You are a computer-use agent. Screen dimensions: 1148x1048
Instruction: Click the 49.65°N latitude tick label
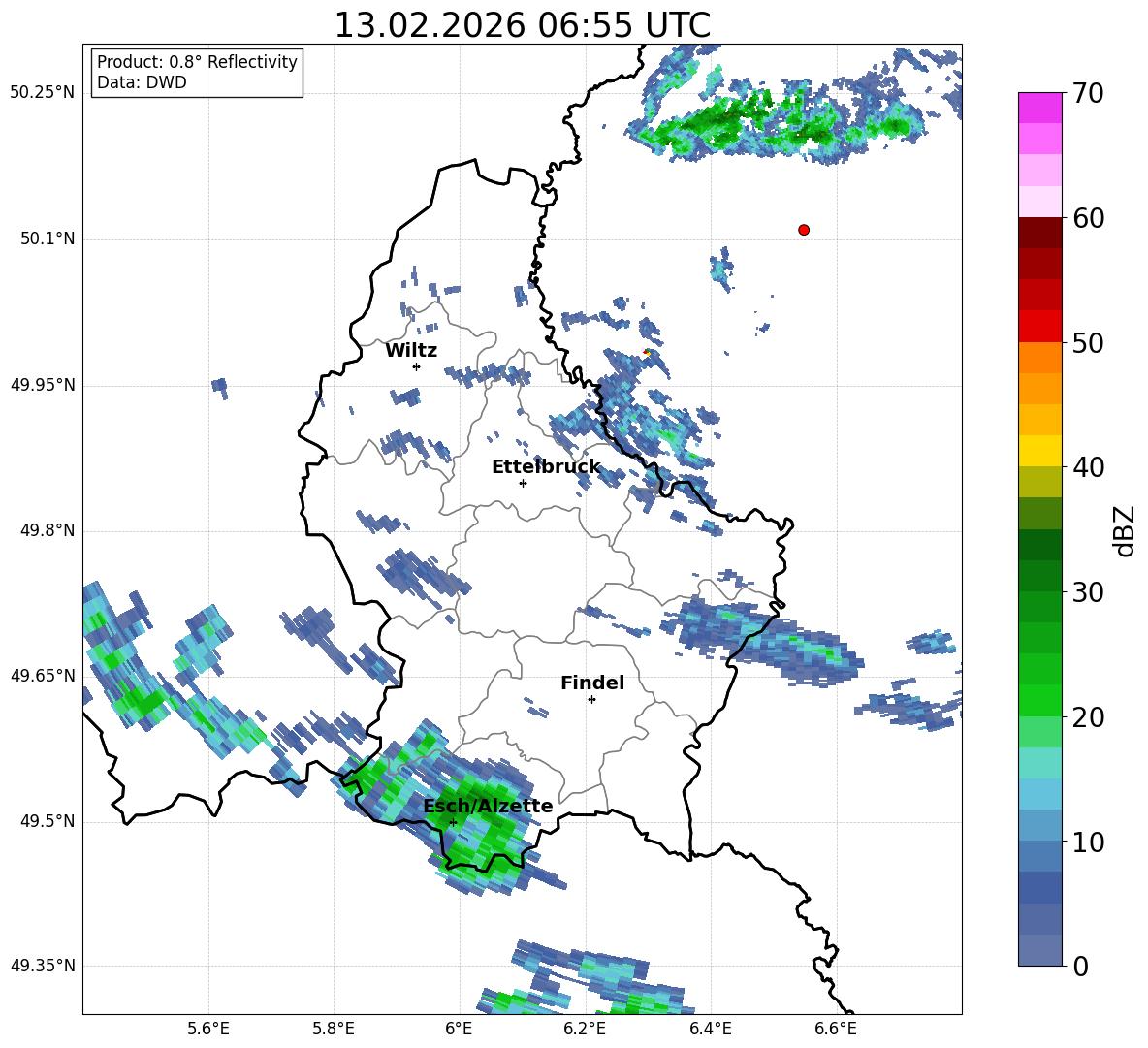coord(42,676)
